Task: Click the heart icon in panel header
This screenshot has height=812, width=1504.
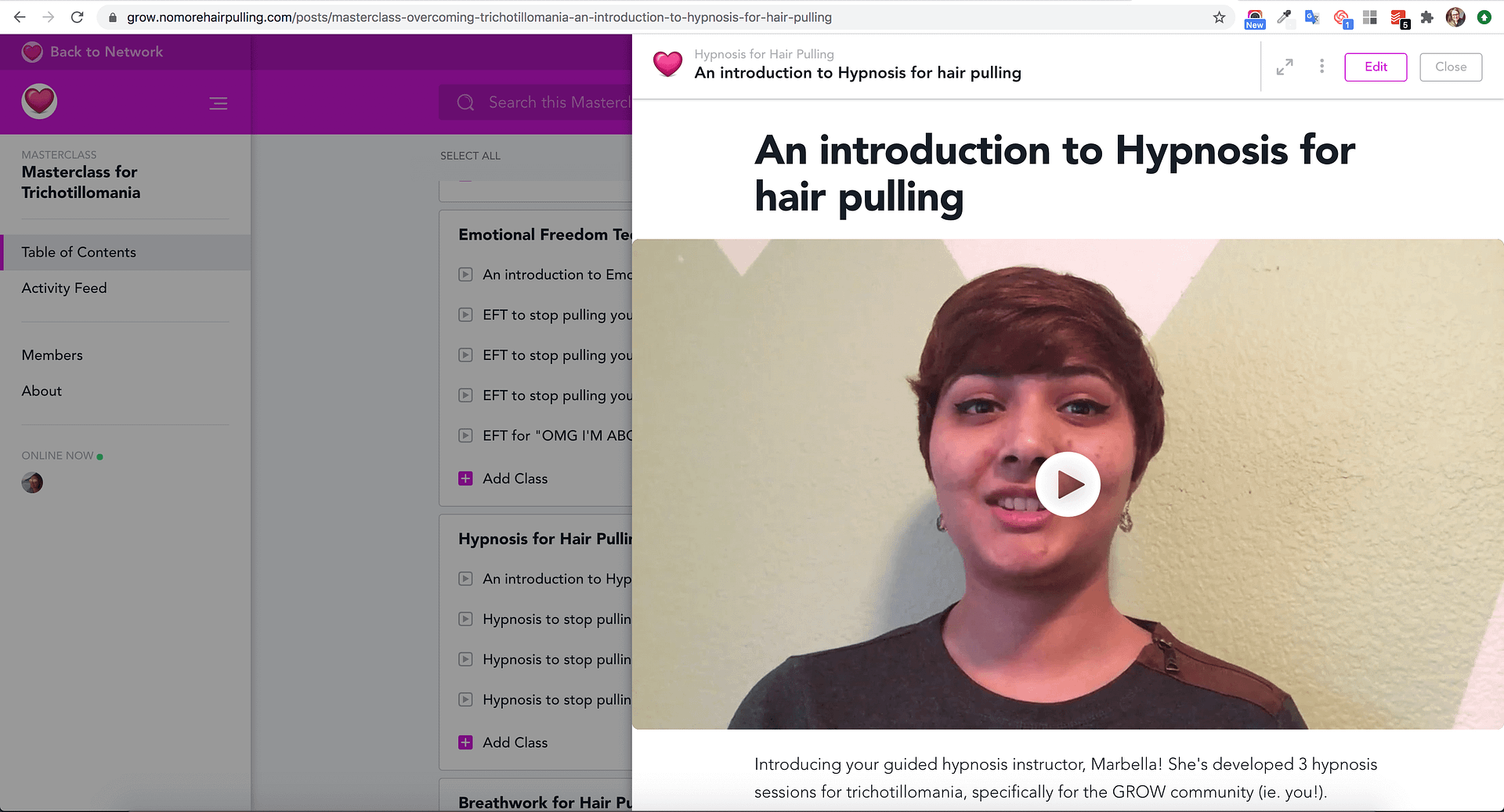Action: tap(668, 64)
